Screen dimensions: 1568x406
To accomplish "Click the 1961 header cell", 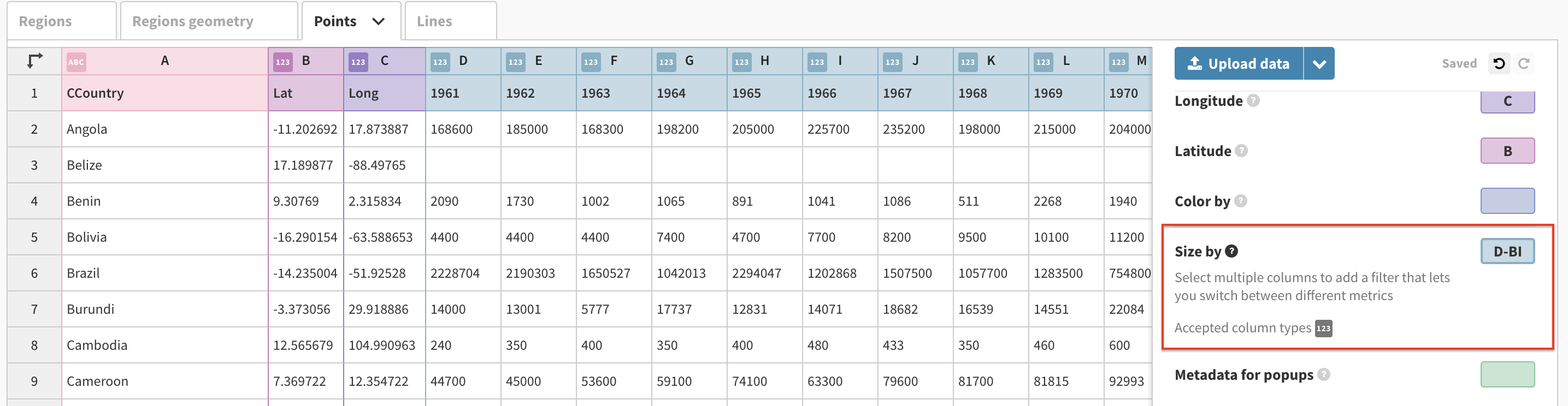I will pos(463,93).
